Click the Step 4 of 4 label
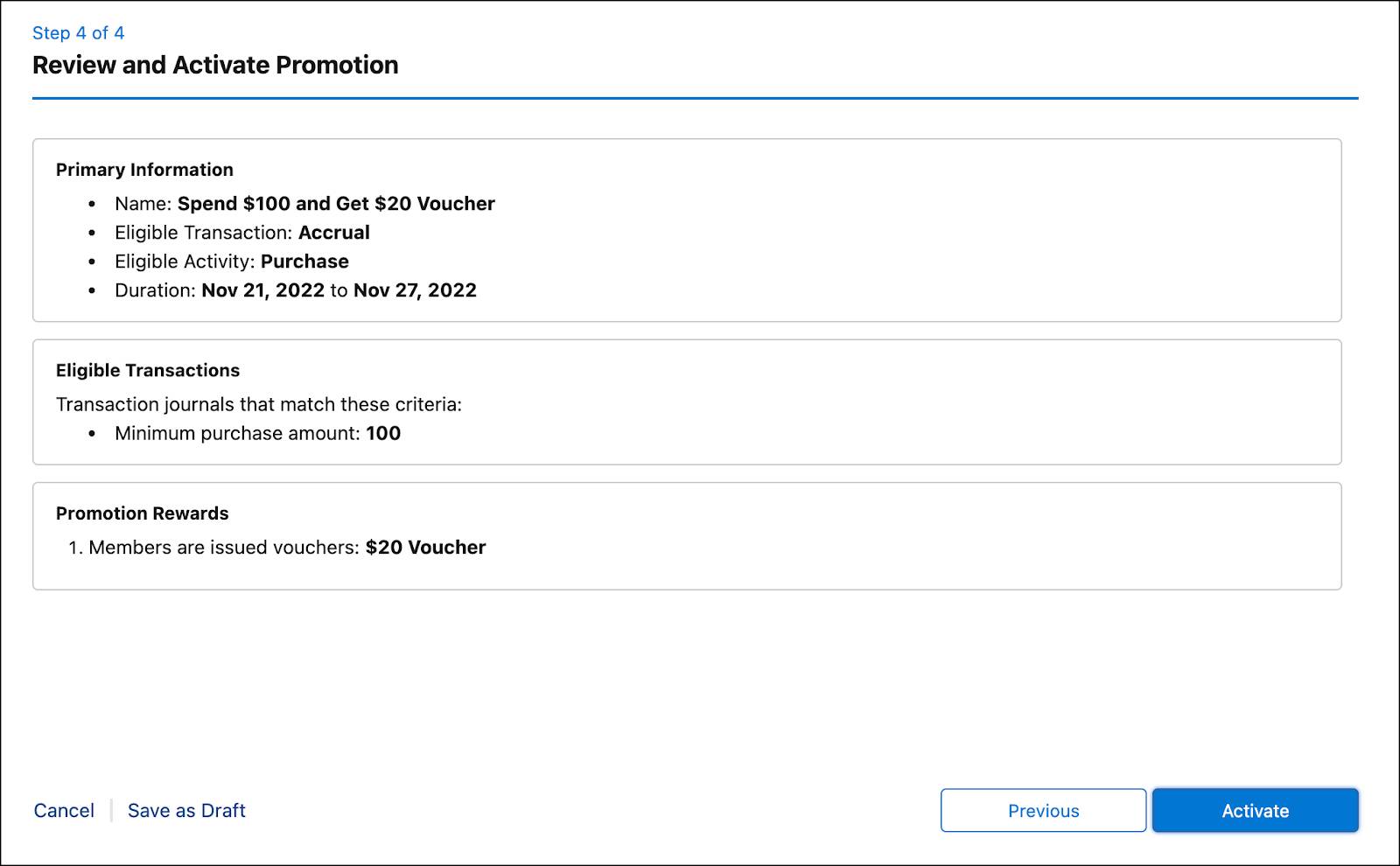 (78, 32)
